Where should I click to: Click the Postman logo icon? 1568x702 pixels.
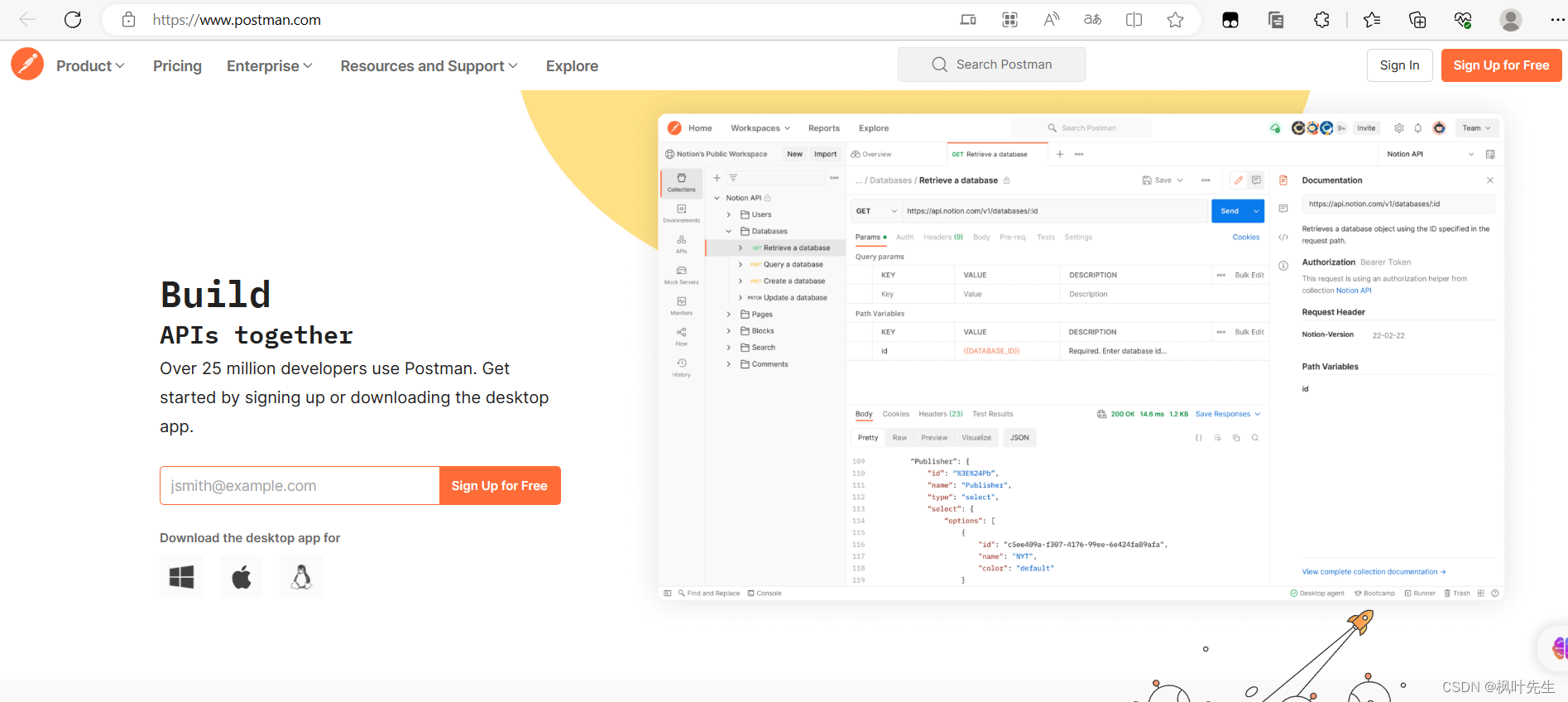point(27,64)
